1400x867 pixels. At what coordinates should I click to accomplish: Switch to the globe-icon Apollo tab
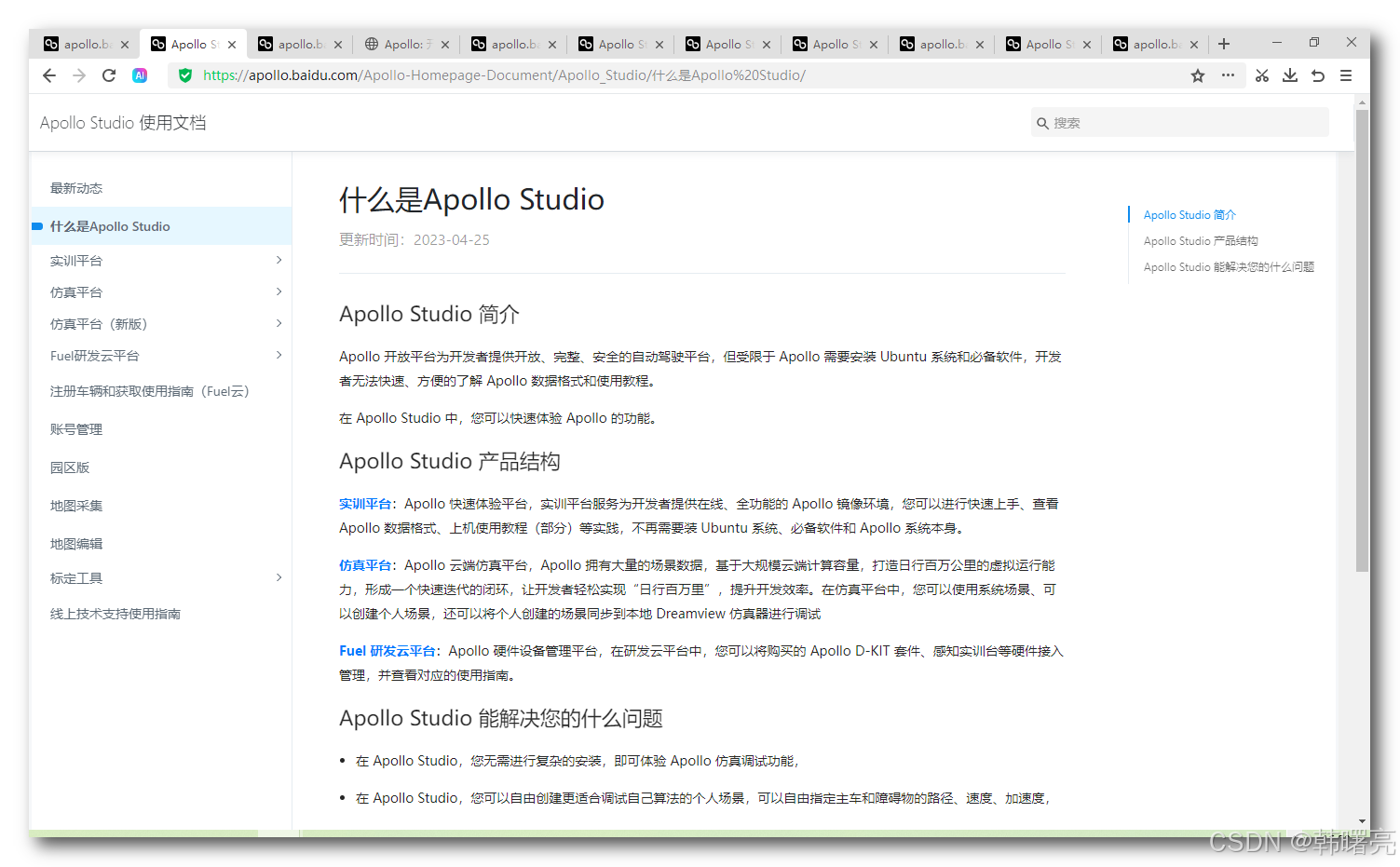(407, 44)
